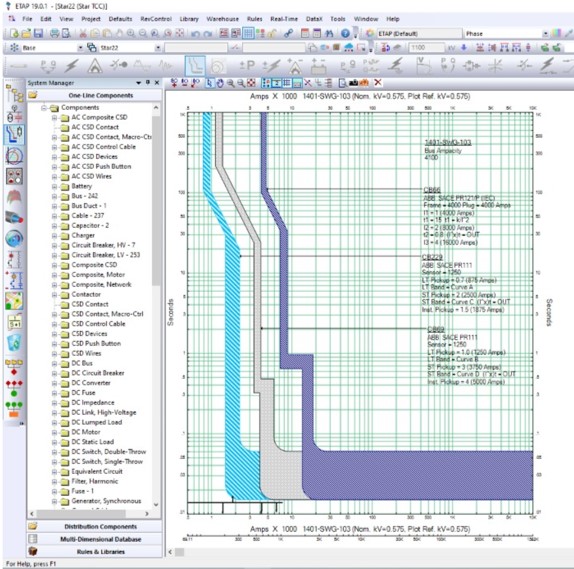Toggle the TCC legend display icon
Screen dimensions: 574x569
(x=297, y=83)
